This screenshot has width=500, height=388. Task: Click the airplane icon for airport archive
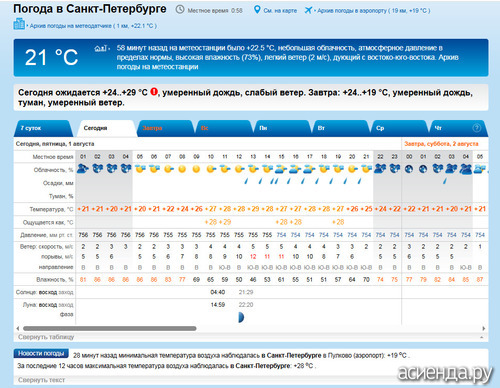click(x=308, y=10)
